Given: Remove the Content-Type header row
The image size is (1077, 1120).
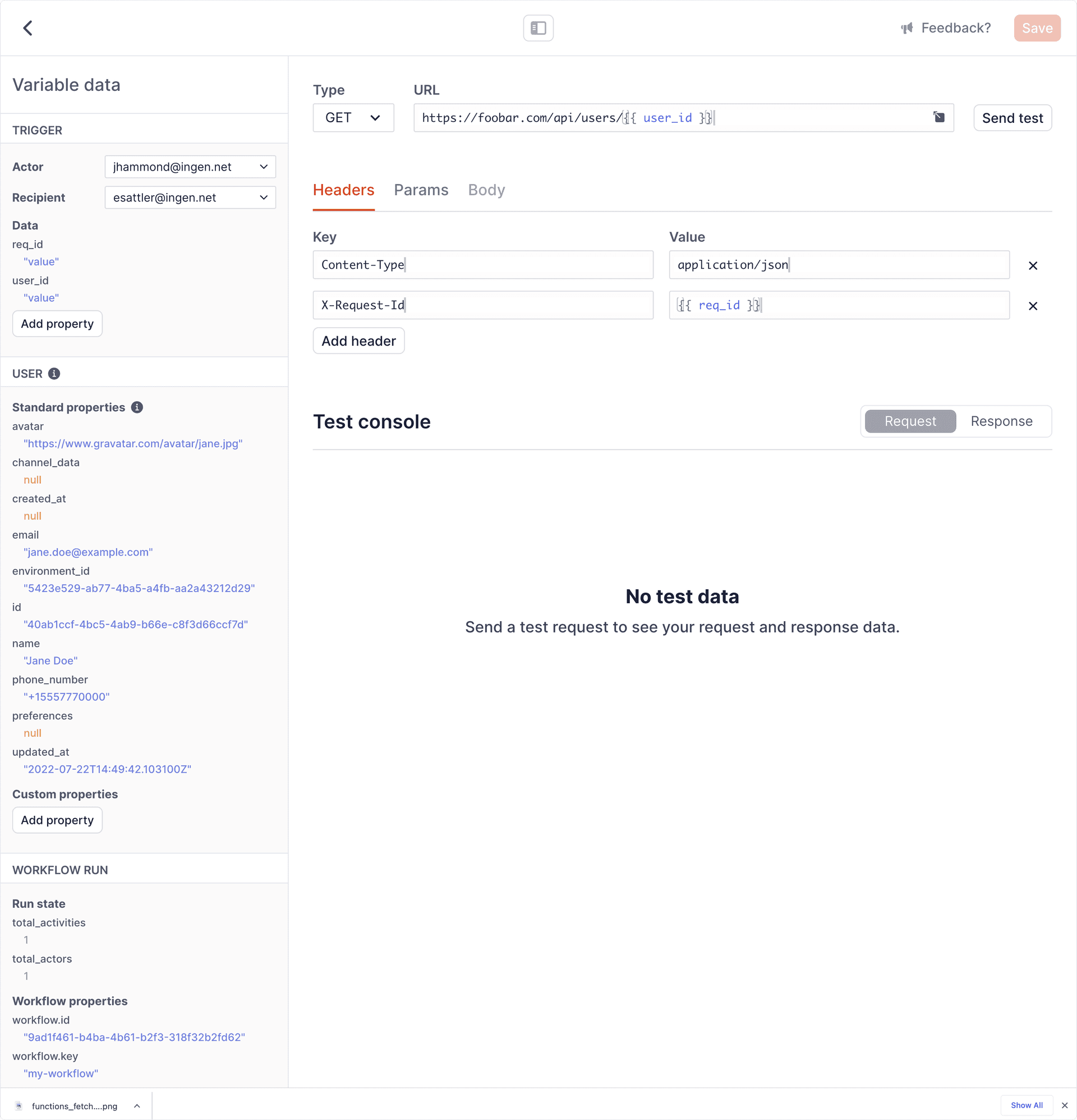Looking at the screenshot, I should 1033,266.
